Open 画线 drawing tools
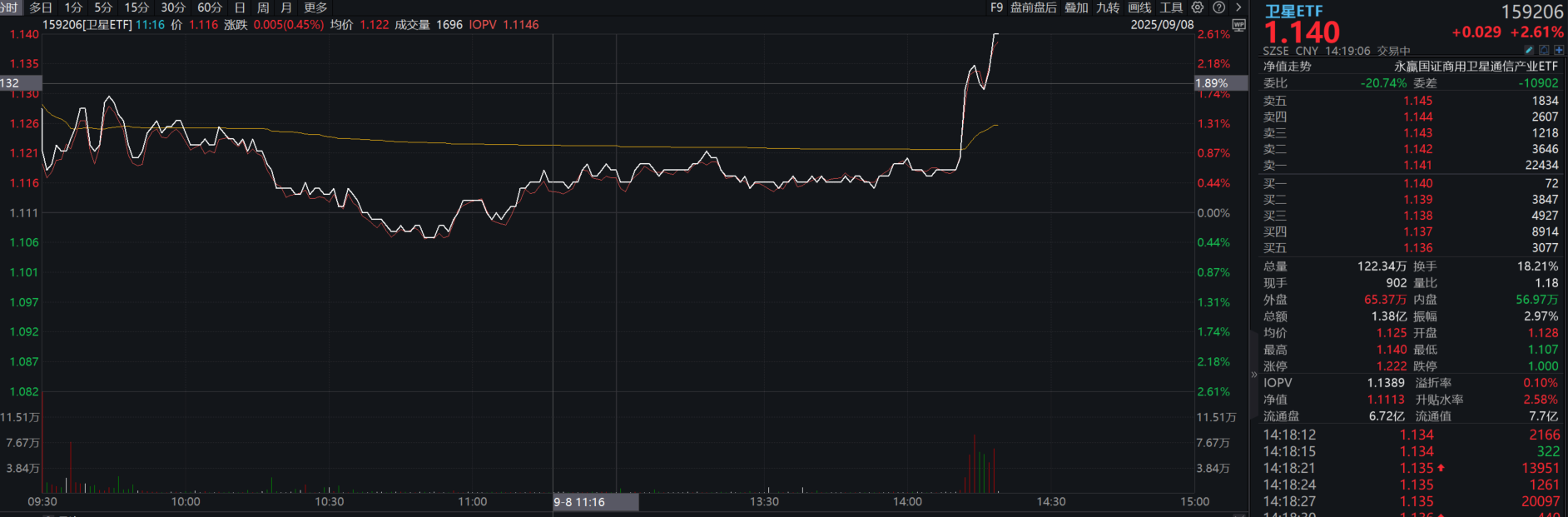This screenshot has width=1568, height=517. click(1139, 7)
